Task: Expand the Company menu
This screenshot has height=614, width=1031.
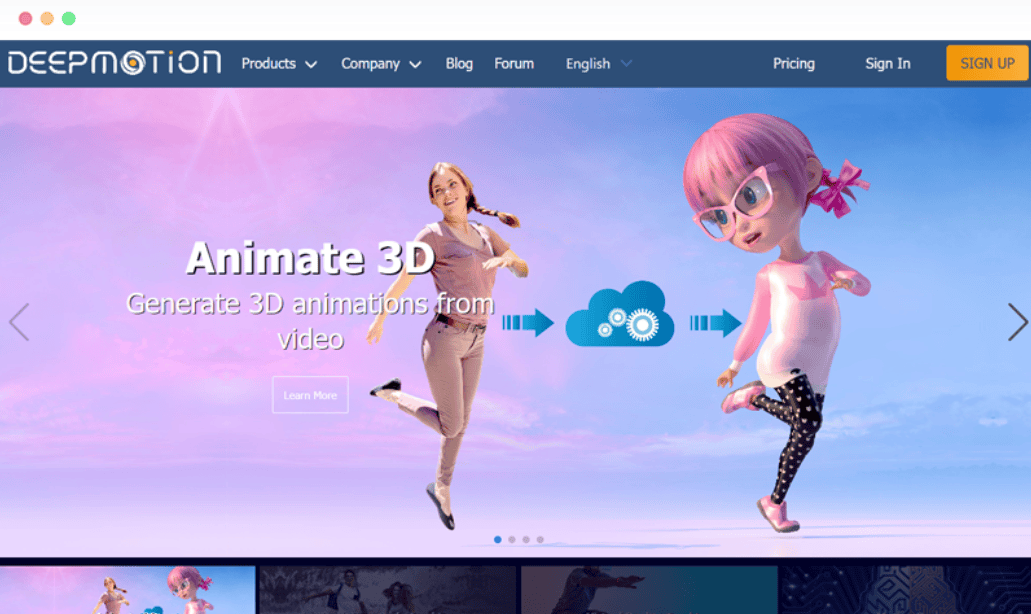Action: click(380, 63)
